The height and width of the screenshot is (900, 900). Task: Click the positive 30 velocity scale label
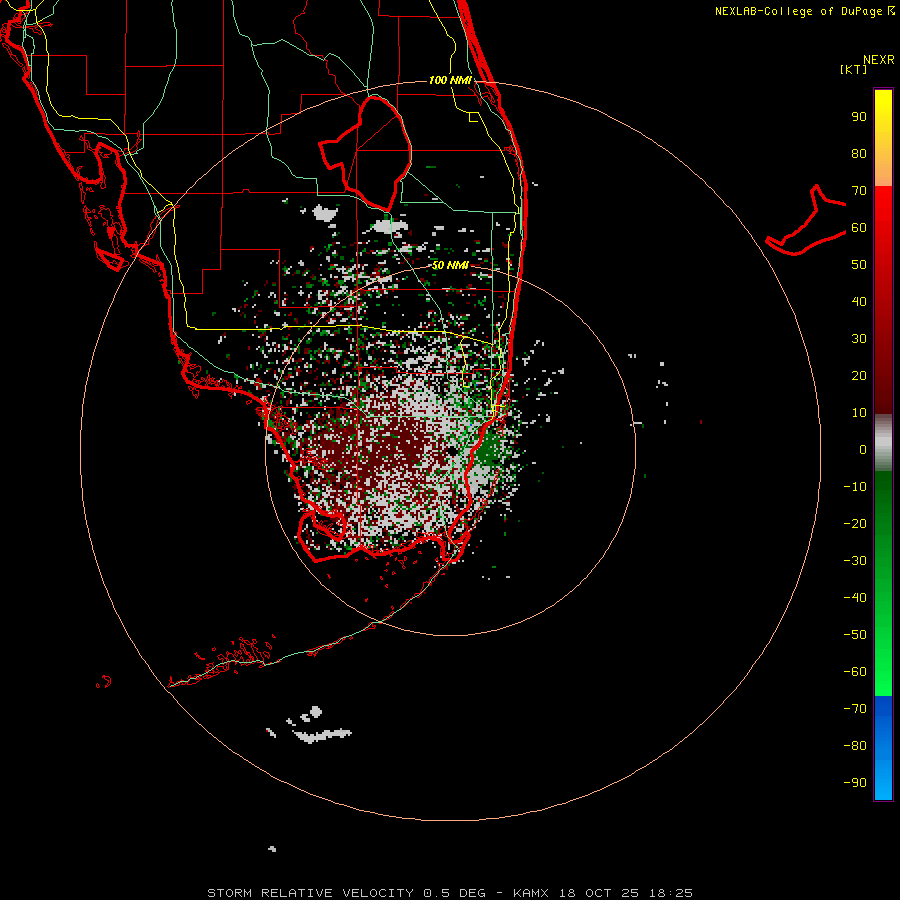coord(859,339)
